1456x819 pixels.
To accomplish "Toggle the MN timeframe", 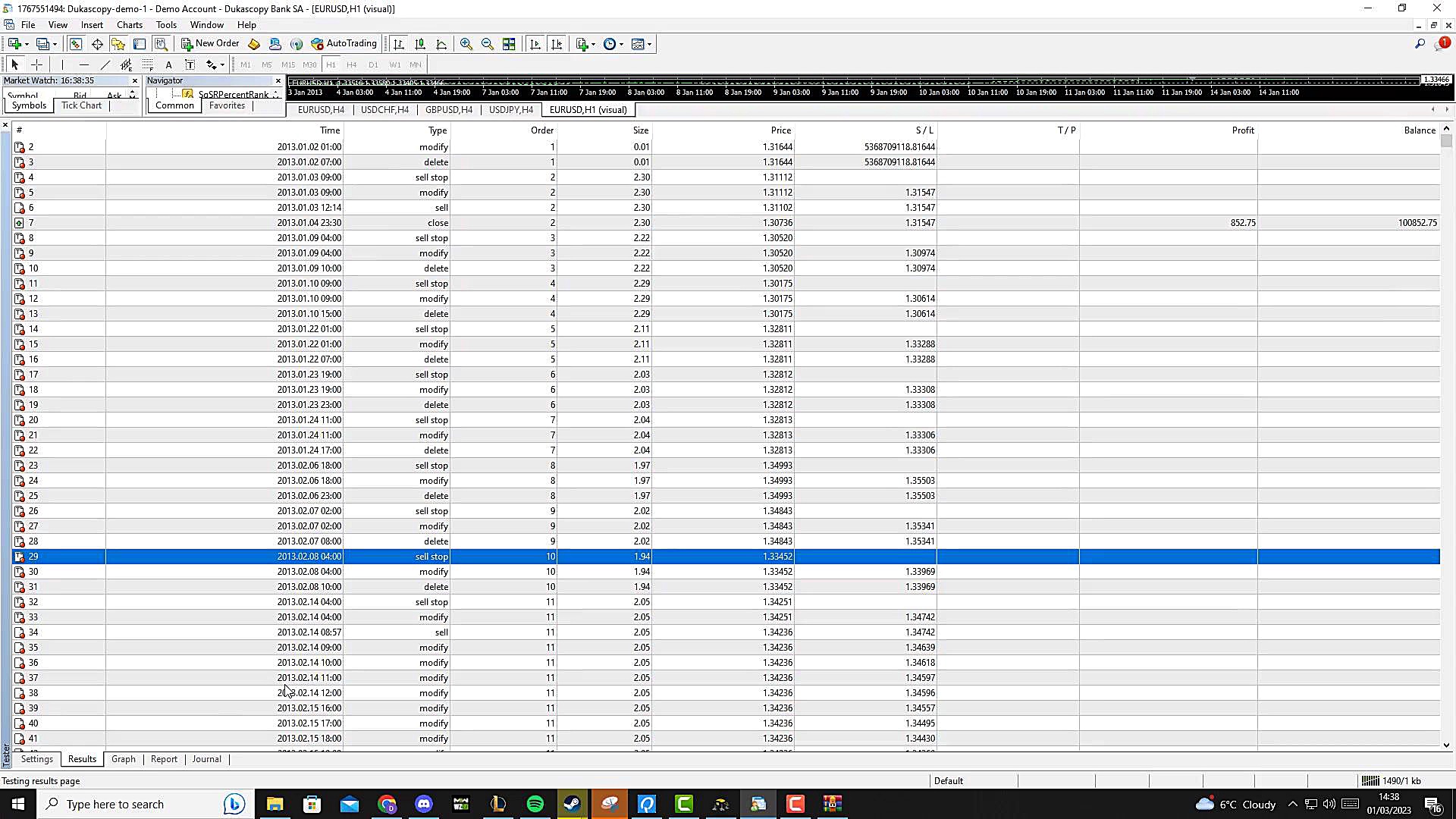I will point(416,64).
